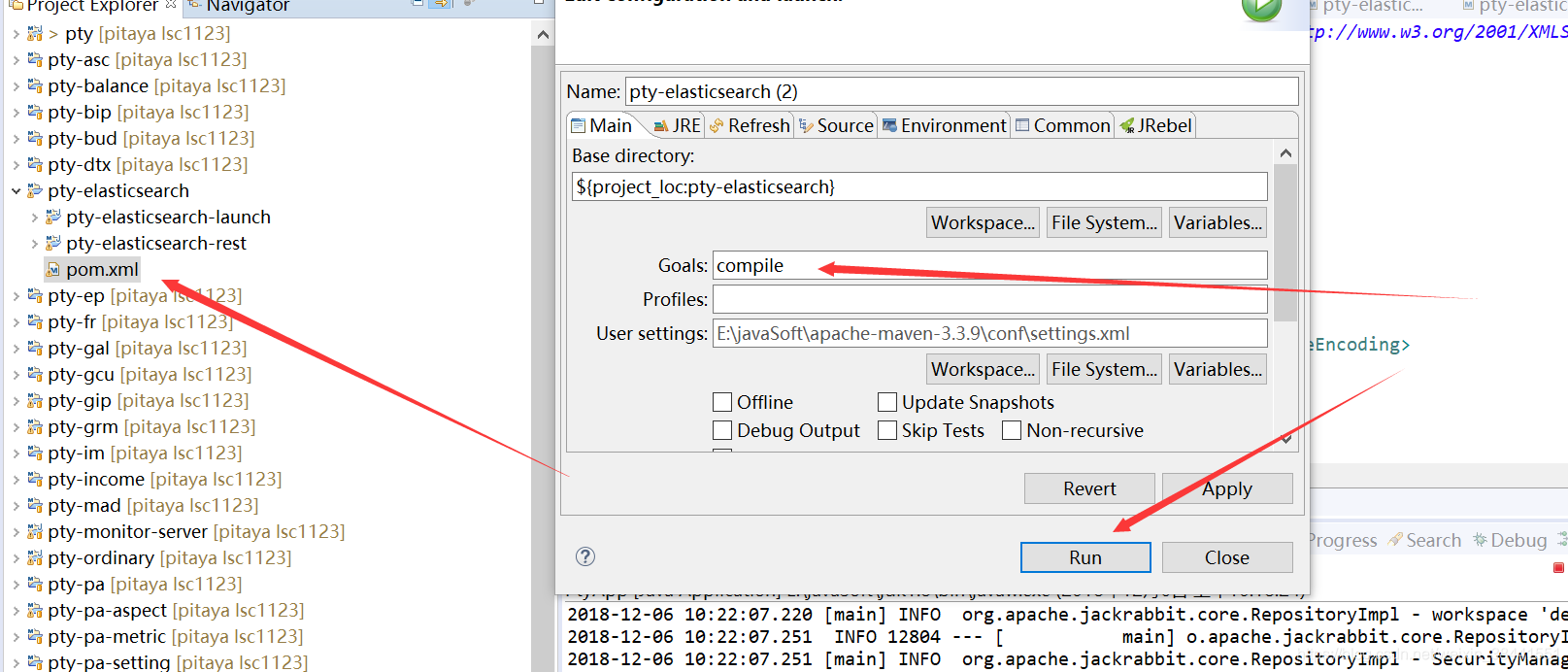
Task: Click the pty-income project icon
Action: tap(35, 479)
